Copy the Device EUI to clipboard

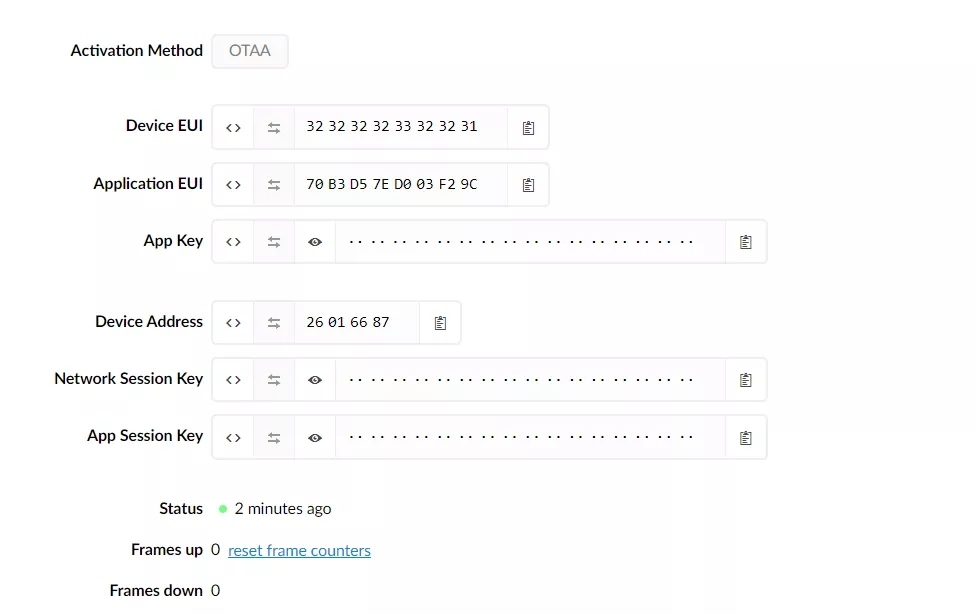(528, 127)
